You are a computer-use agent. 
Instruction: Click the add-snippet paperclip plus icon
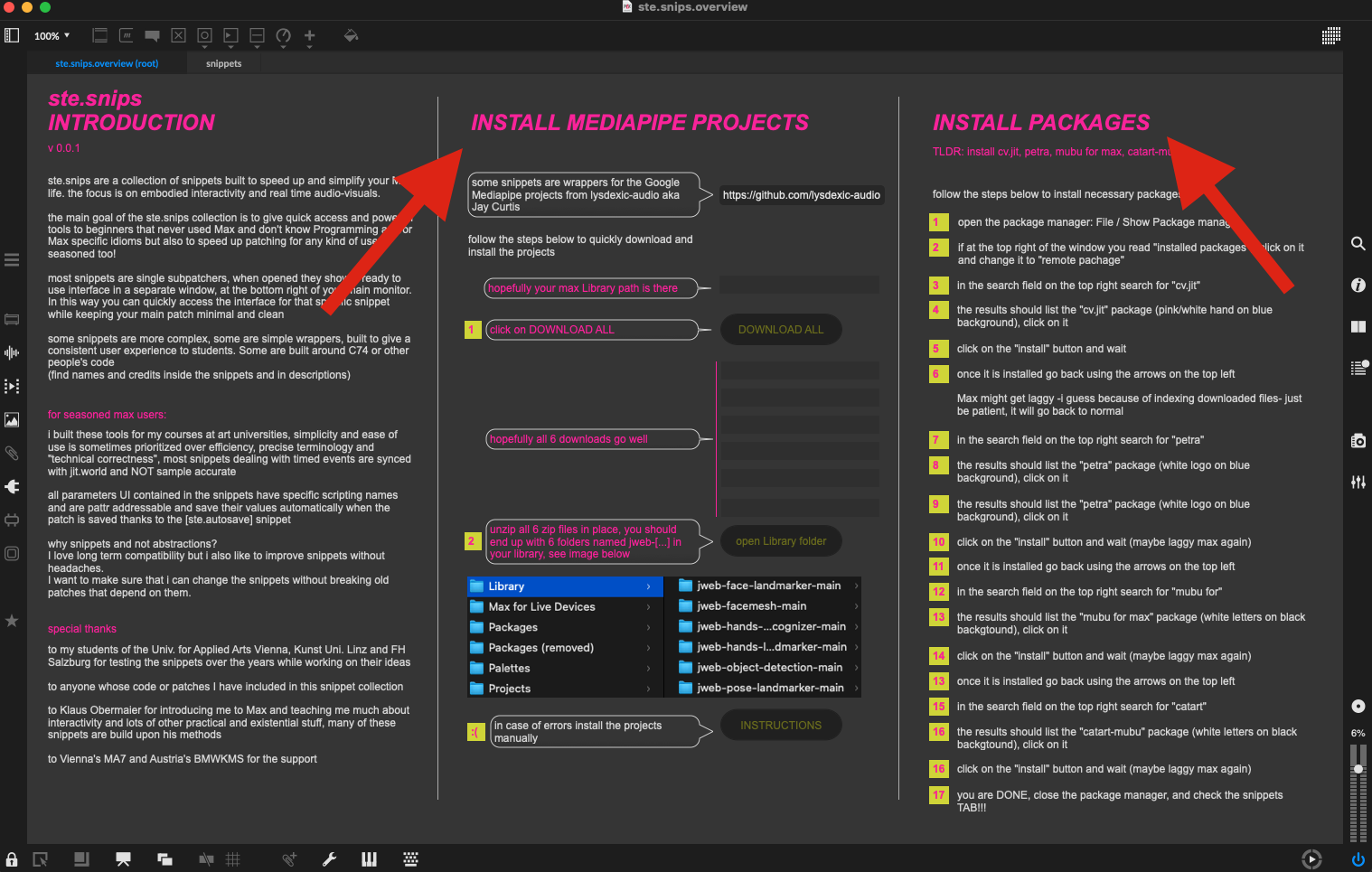click(289, 859)
